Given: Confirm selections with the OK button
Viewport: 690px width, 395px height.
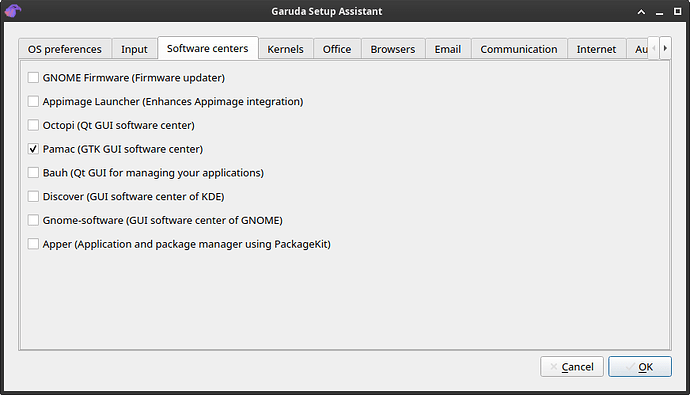Looking at the screenshot, I should 640,367.
